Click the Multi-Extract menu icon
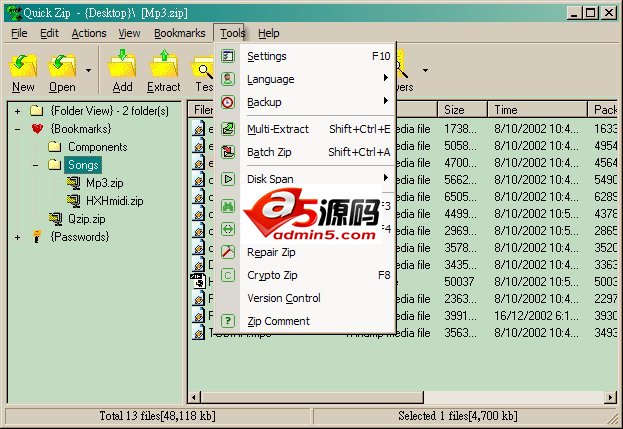The width and height of the screenshot is (623, 429). click(228, 129)
